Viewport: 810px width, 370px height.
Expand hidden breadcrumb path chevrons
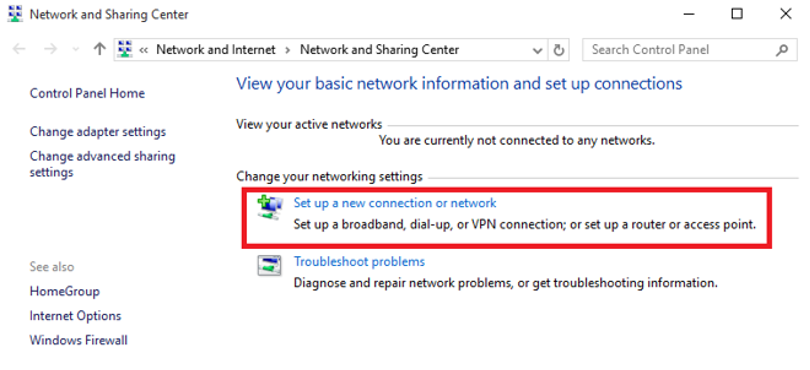(144, 50)
